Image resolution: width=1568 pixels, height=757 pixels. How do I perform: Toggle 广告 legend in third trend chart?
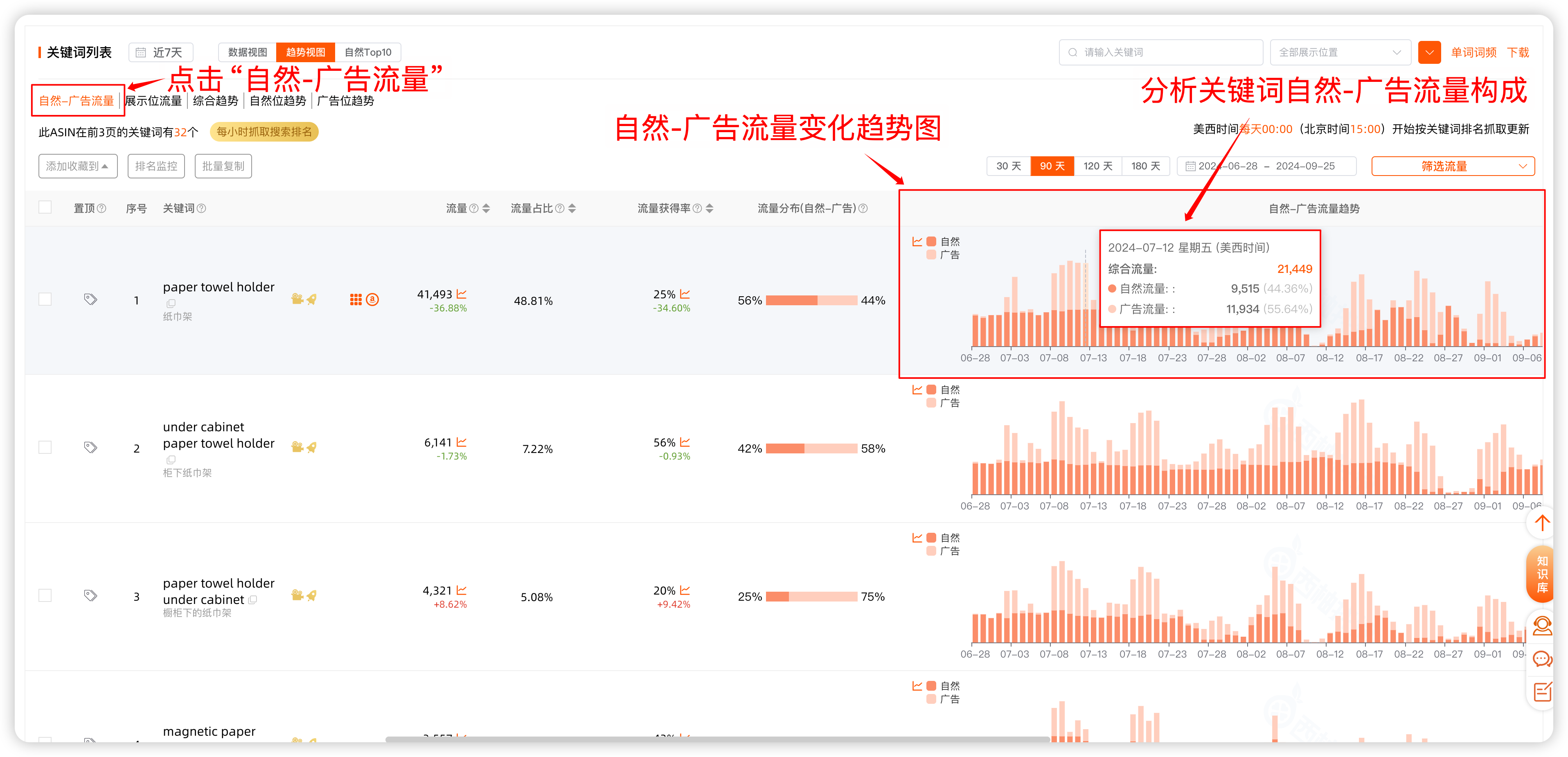944,551
